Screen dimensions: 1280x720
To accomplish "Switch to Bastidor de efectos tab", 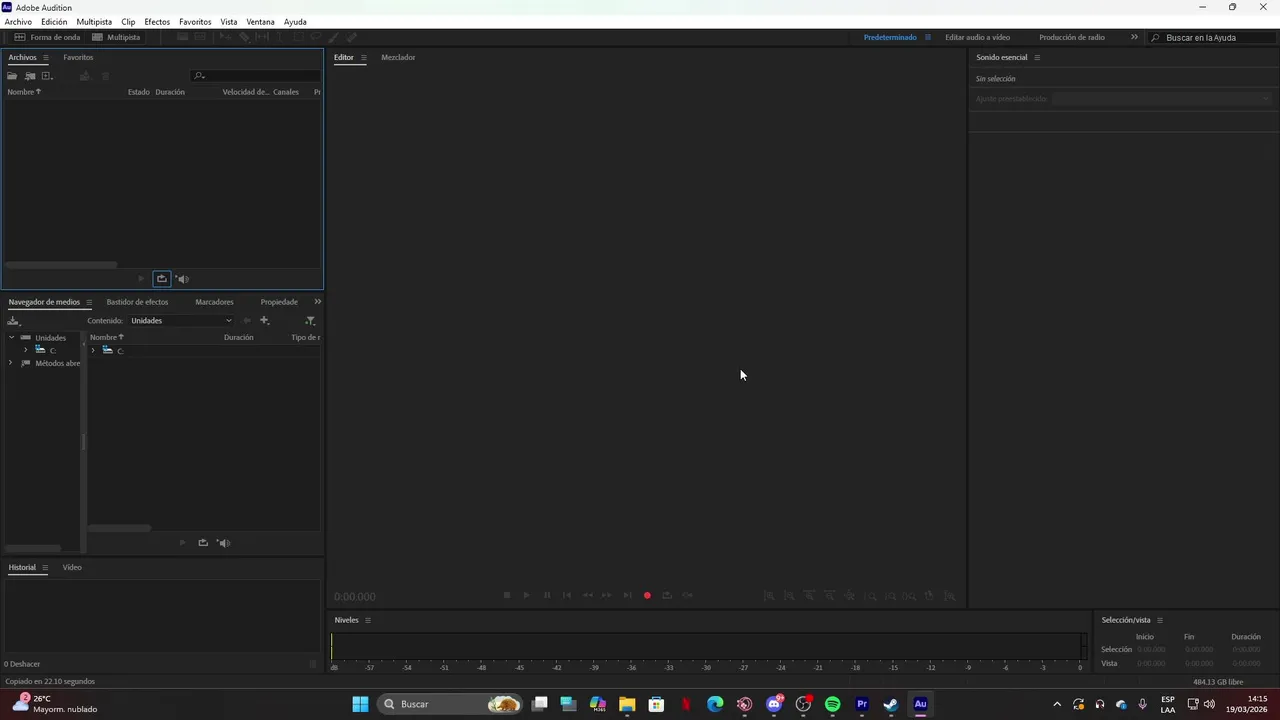I will (137, 302).
